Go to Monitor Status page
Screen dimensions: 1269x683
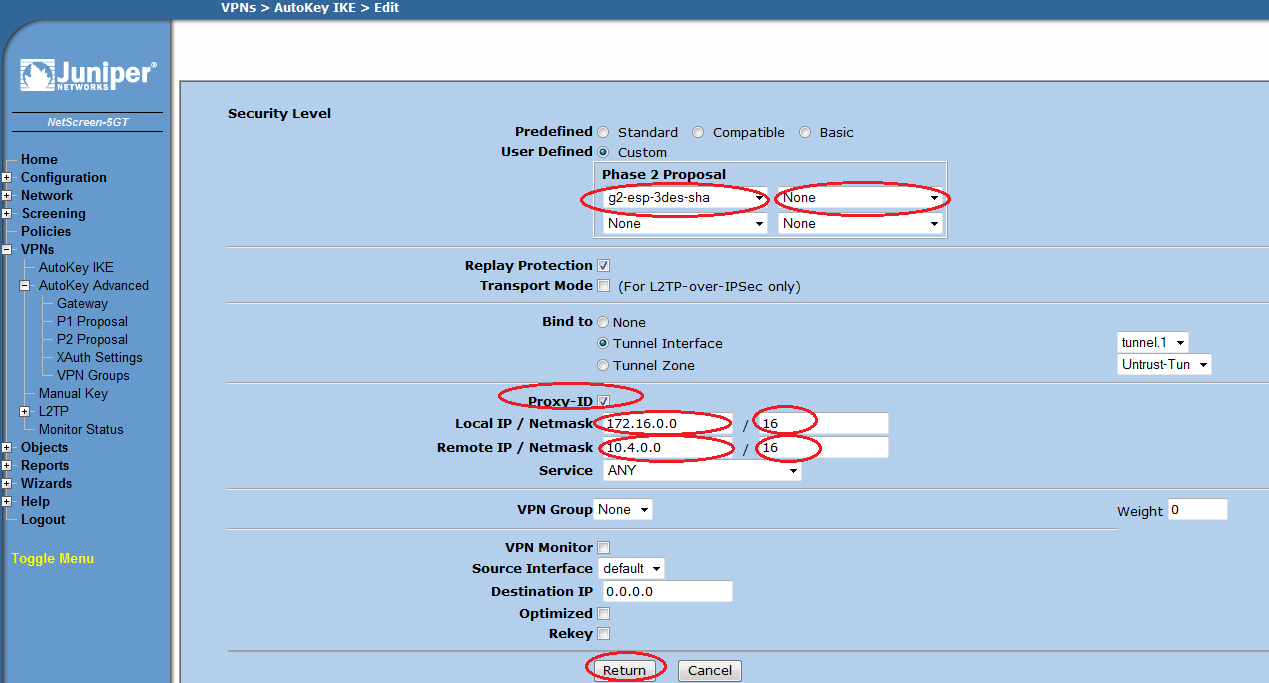coord(81,430)
